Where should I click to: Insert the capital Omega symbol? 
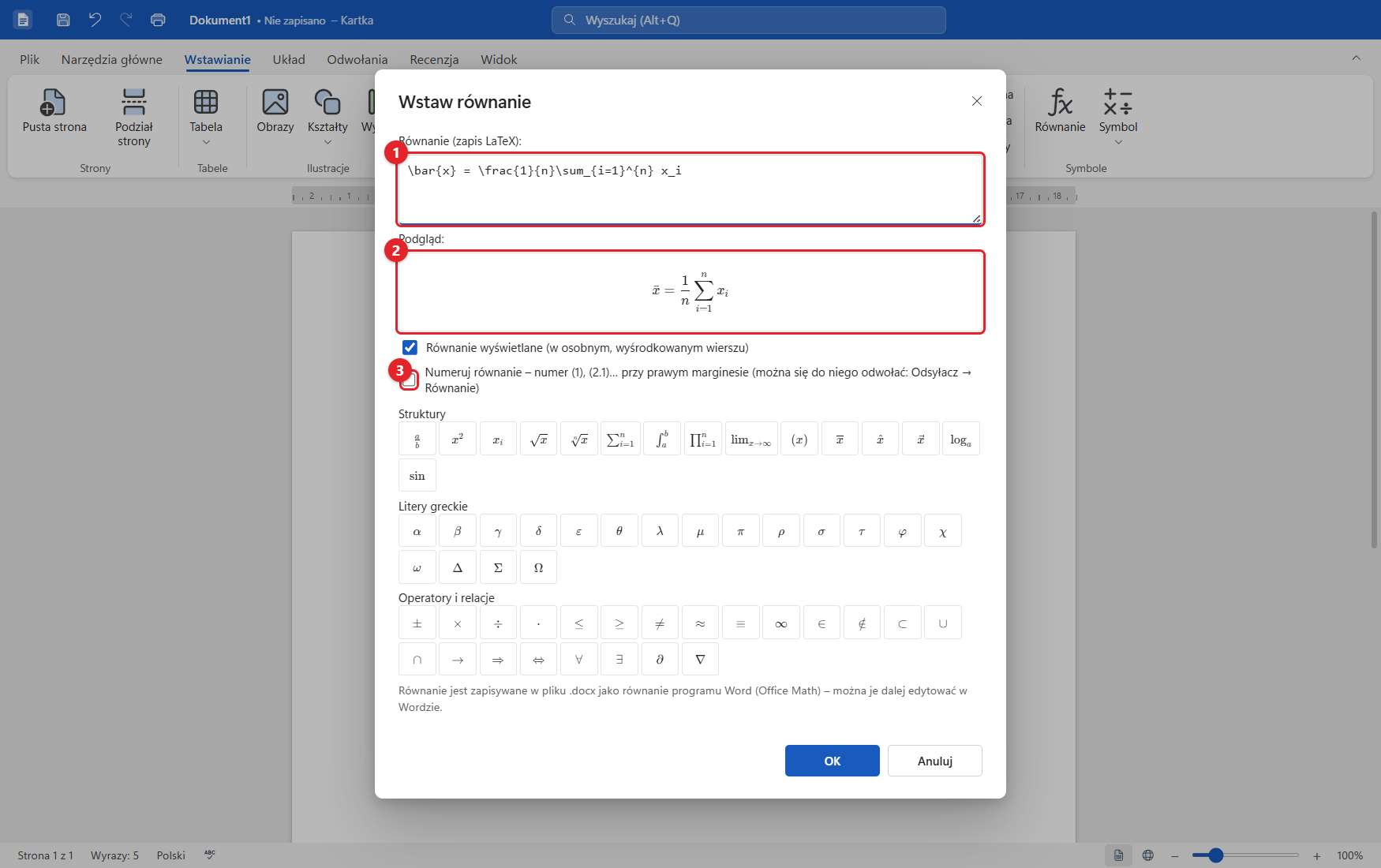(x=539, y=567)
